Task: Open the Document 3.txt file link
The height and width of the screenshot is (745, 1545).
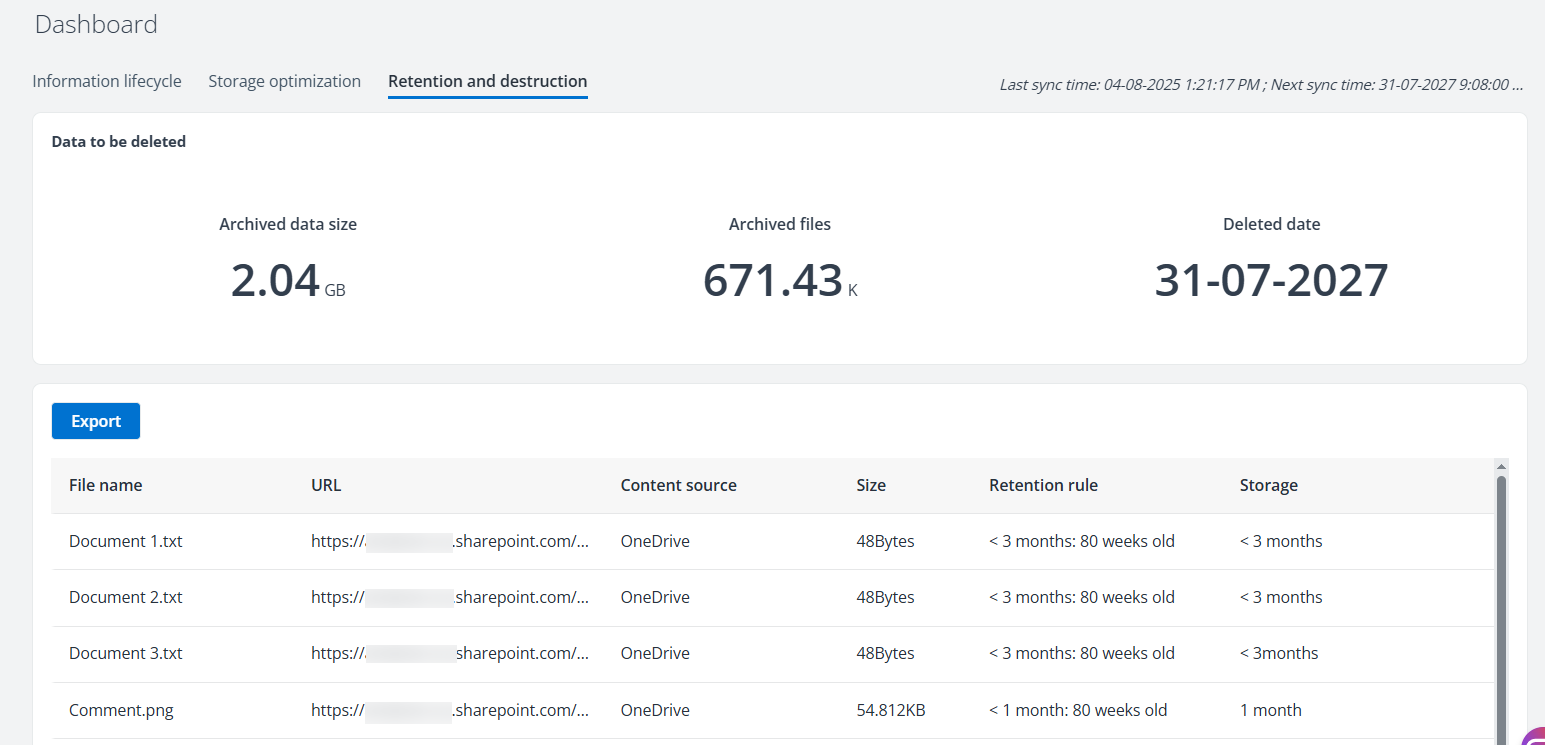Action: click(x=125, y=653)
